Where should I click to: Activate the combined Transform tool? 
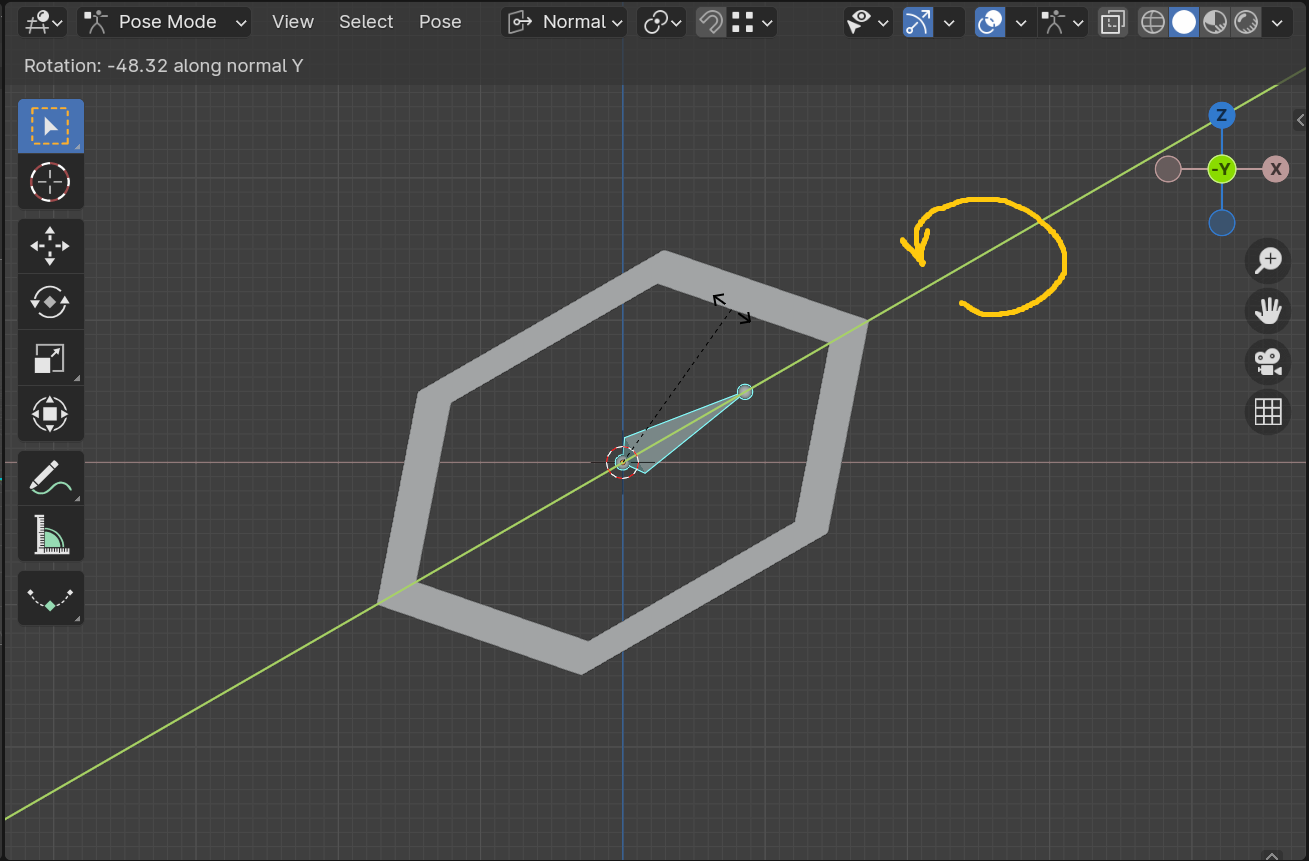pos(50,414)
